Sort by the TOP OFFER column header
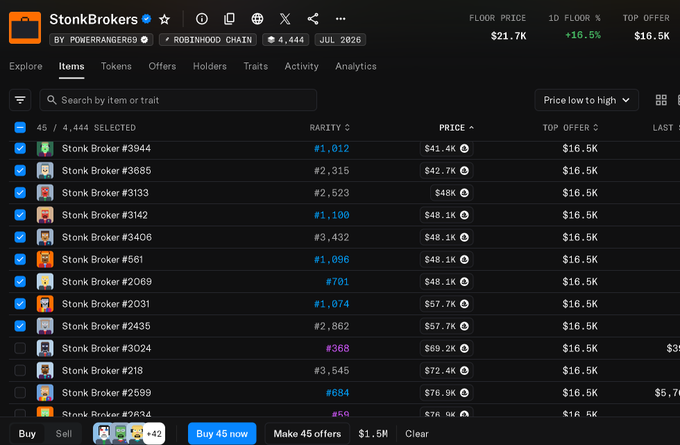This screenshot has width=680, height=445. (x=570, y=128)
